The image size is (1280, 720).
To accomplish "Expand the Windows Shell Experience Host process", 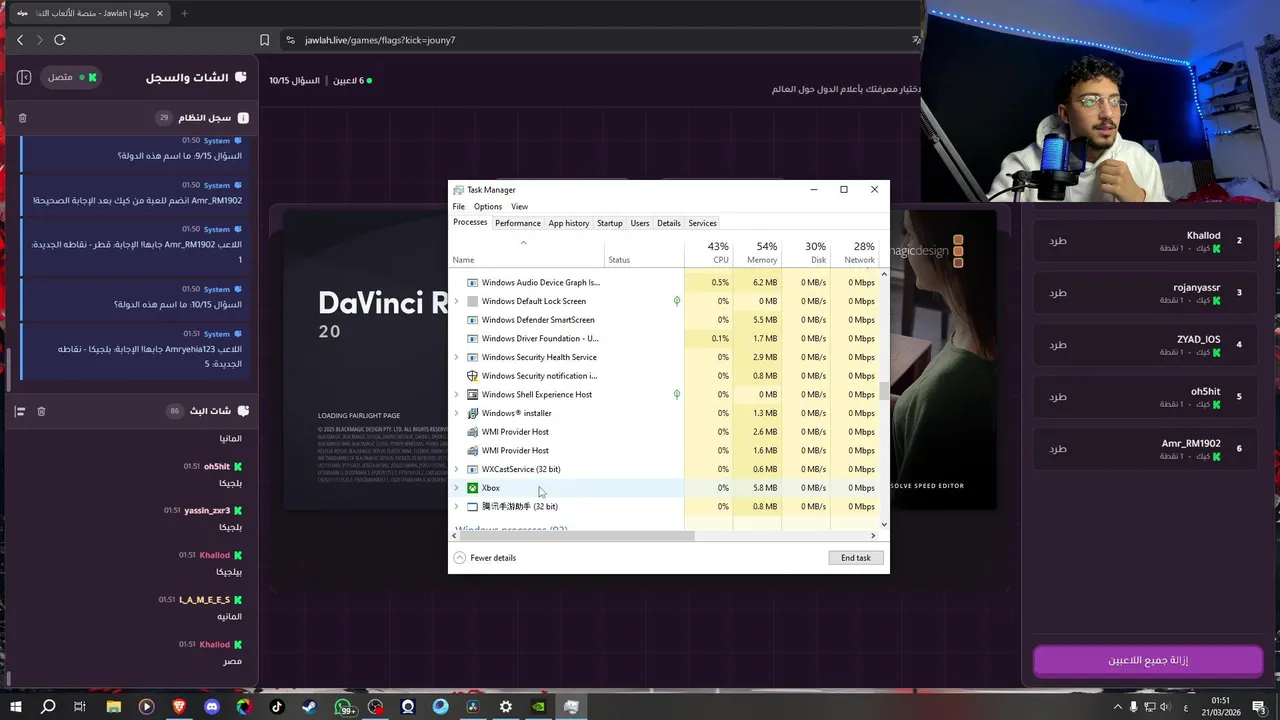I will (457, 394).
